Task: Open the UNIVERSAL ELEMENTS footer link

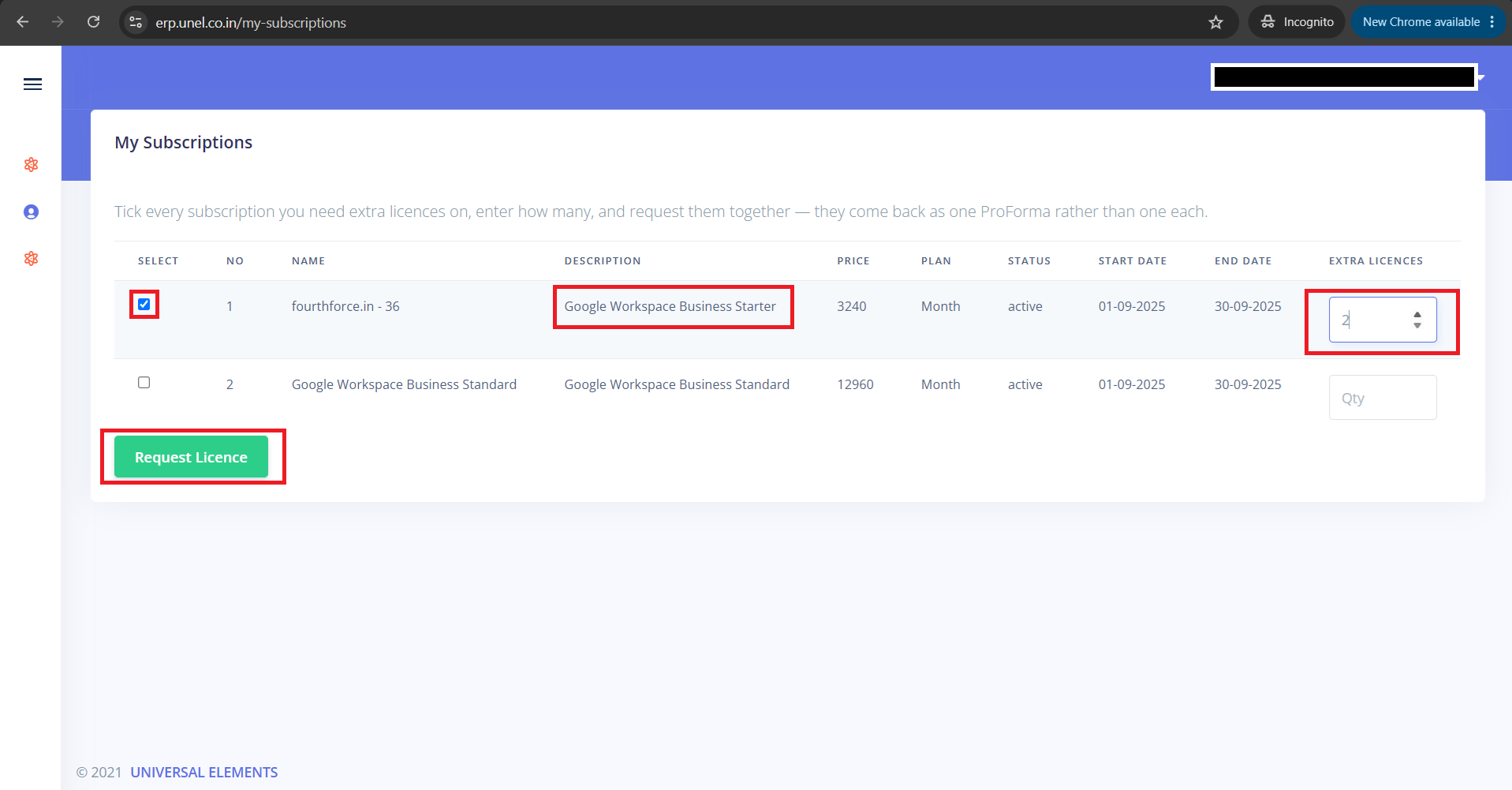Action: coord(203,772)
